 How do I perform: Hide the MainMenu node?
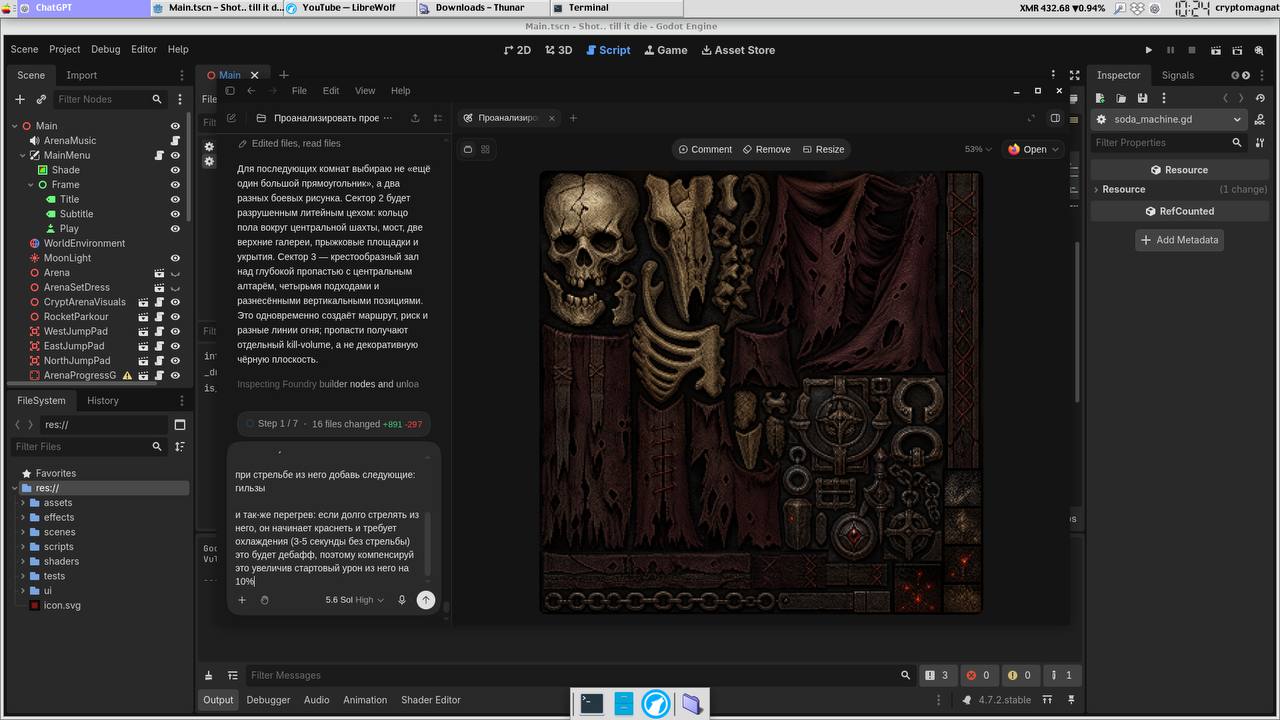[x=175, y=156]
